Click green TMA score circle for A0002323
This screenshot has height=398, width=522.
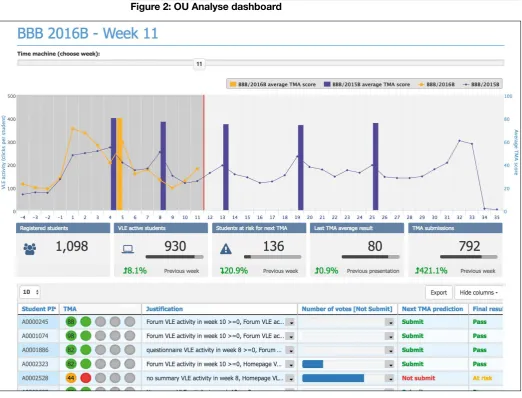[x=71, y=364]
